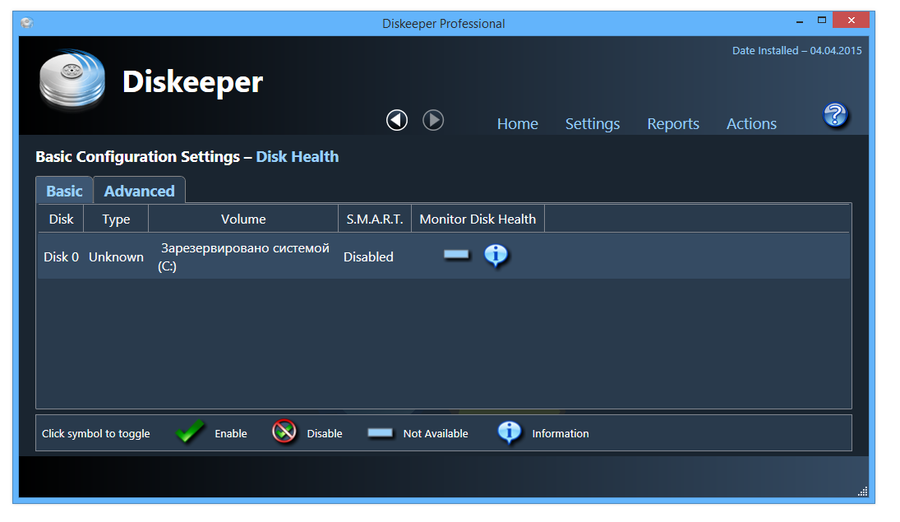Select the Disabled S.M.A.R.T. cell
Screen dimensions: 900x522
368,257
